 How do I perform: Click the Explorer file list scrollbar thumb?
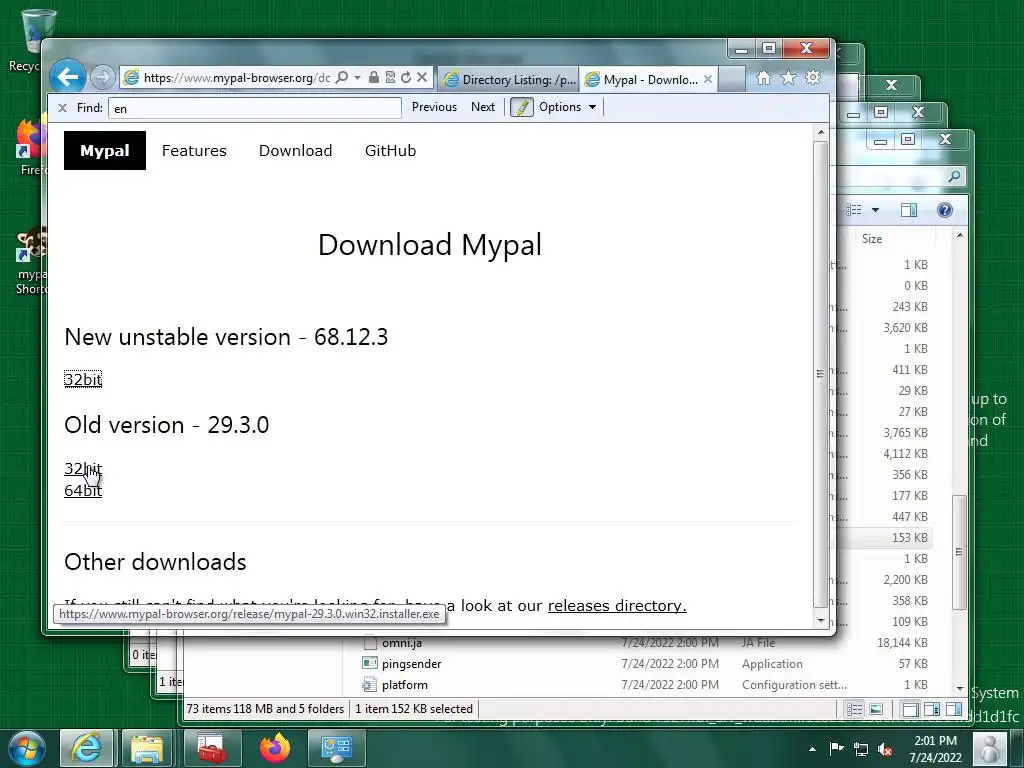coord(959,552)
